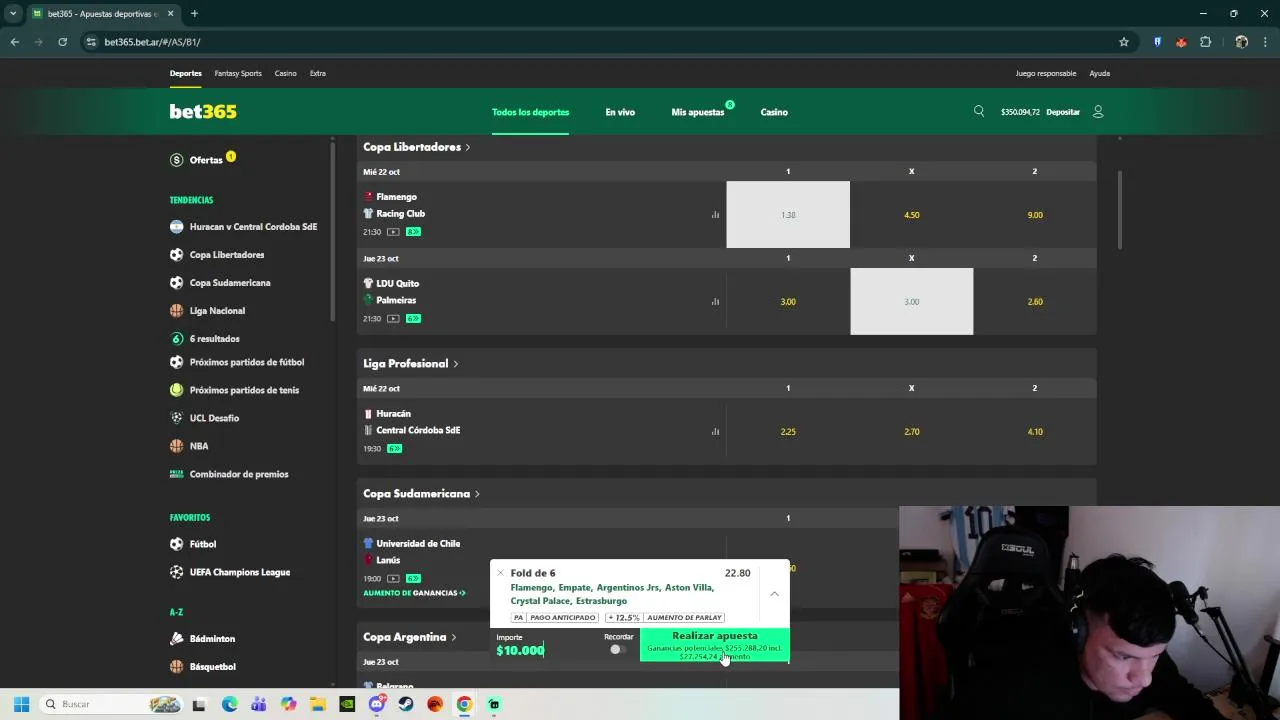
Task: Click Aumento de ganancias link
Action: (414, 593)
